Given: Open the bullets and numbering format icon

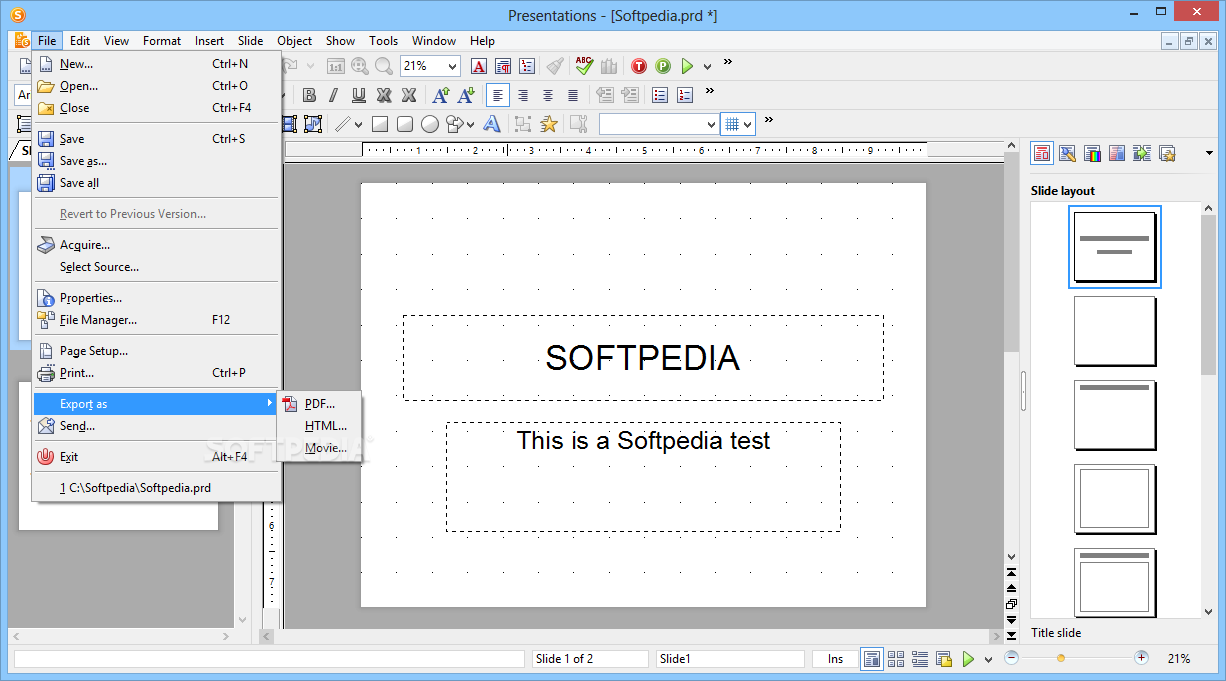Looking at the screenshot, I should coord(527,66).
